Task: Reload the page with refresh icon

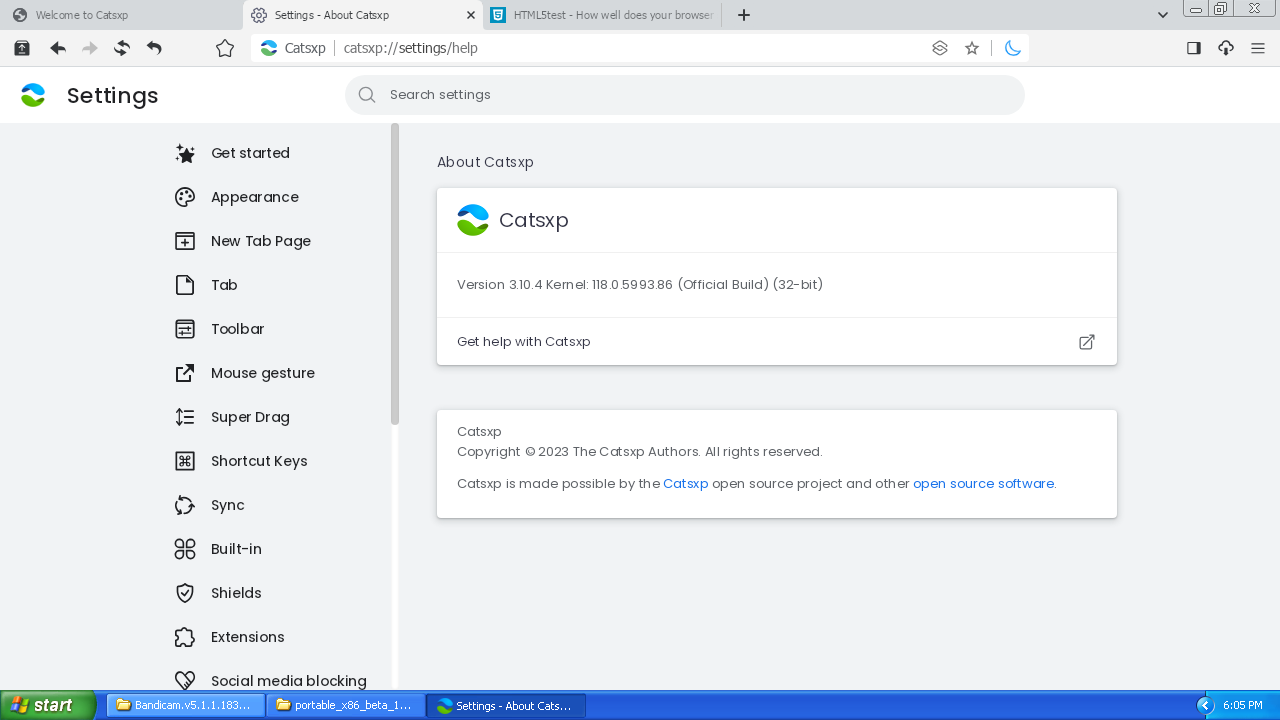Action: click(x=122, y=48)
